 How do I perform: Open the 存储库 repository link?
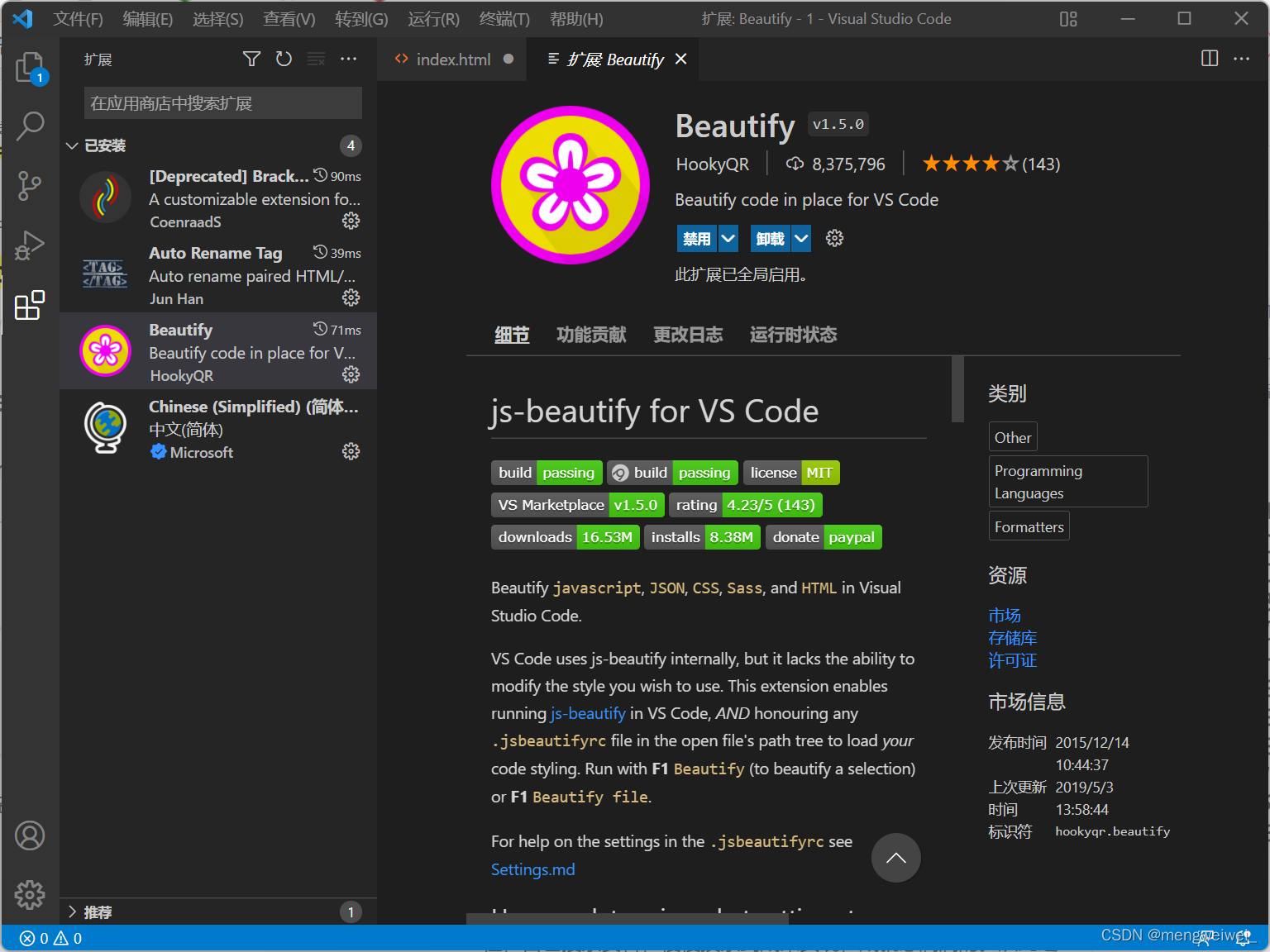point(1013,638)
